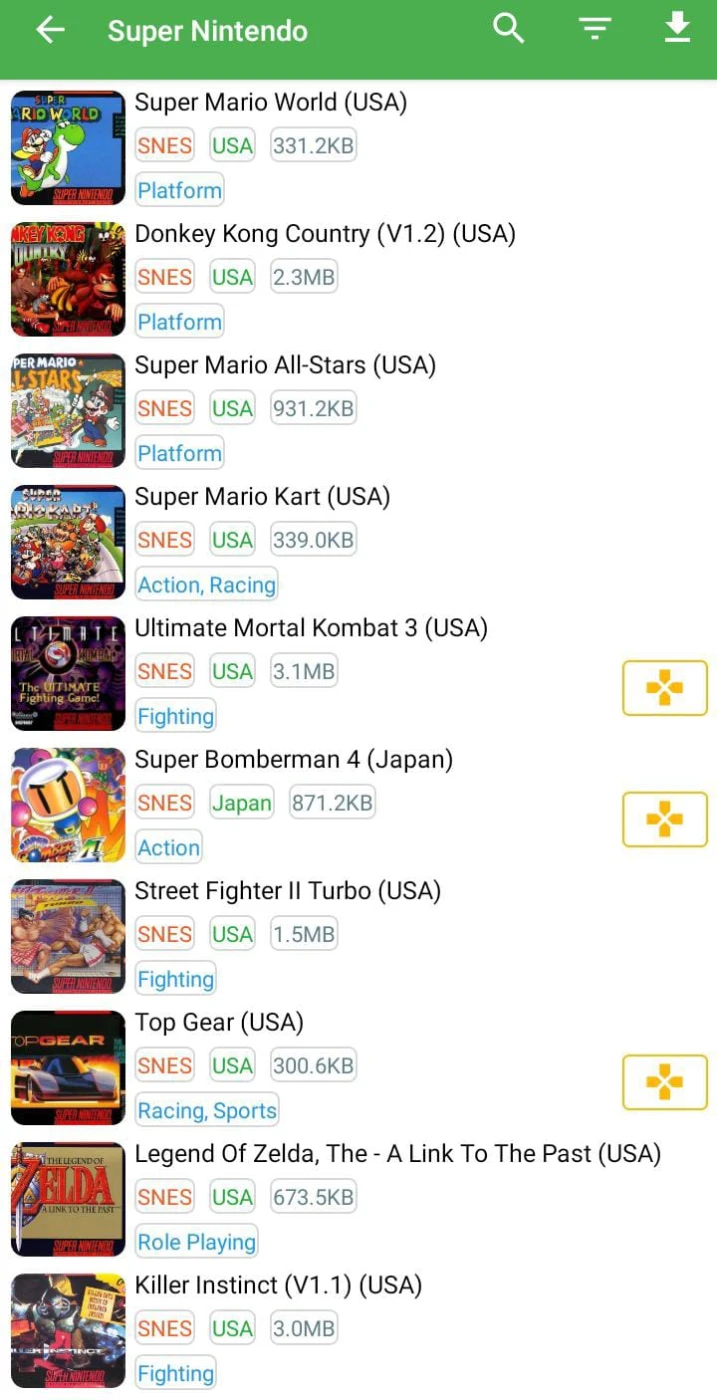Screen dimensions: 717x1400
Task: Tap the Racing, Sports genre tag
Action: click(x=206, y=1110)
